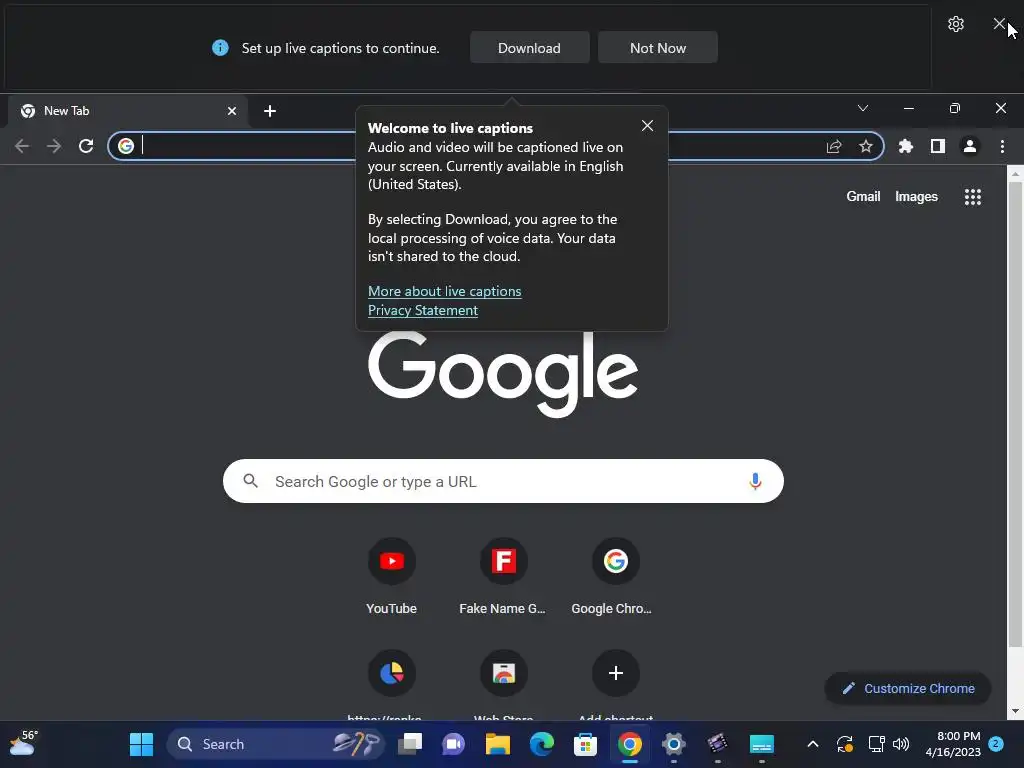Open the volume control tray icon

pyautogui.click(x=901, y=744)
